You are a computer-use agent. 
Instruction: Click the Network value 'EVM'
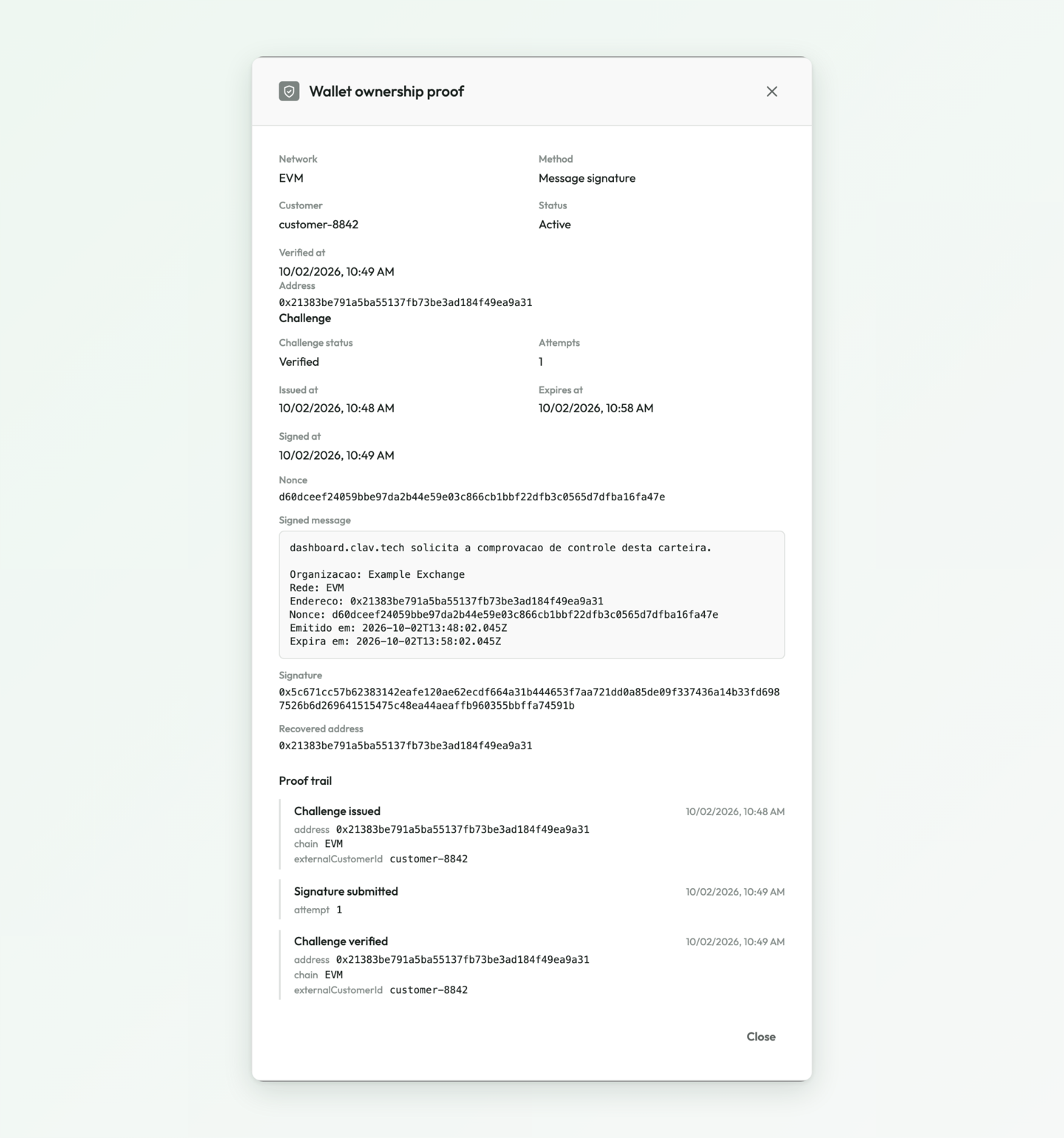[291, 178]
